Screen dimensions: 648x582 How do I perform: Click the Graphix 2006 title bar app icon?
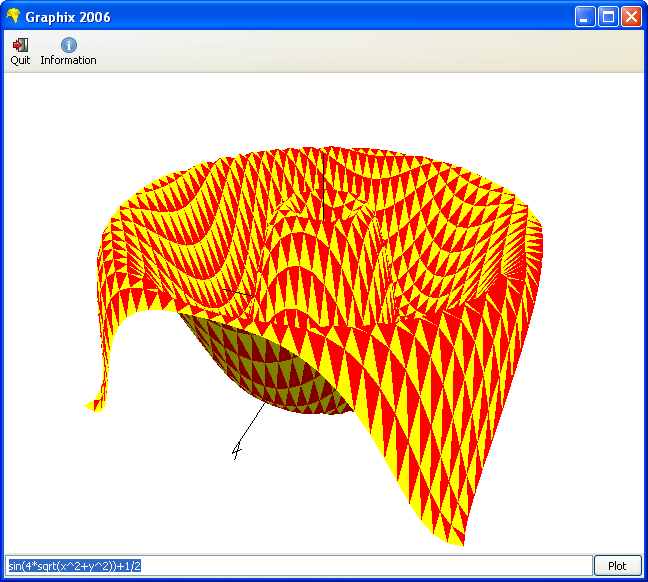pos(13,16)
